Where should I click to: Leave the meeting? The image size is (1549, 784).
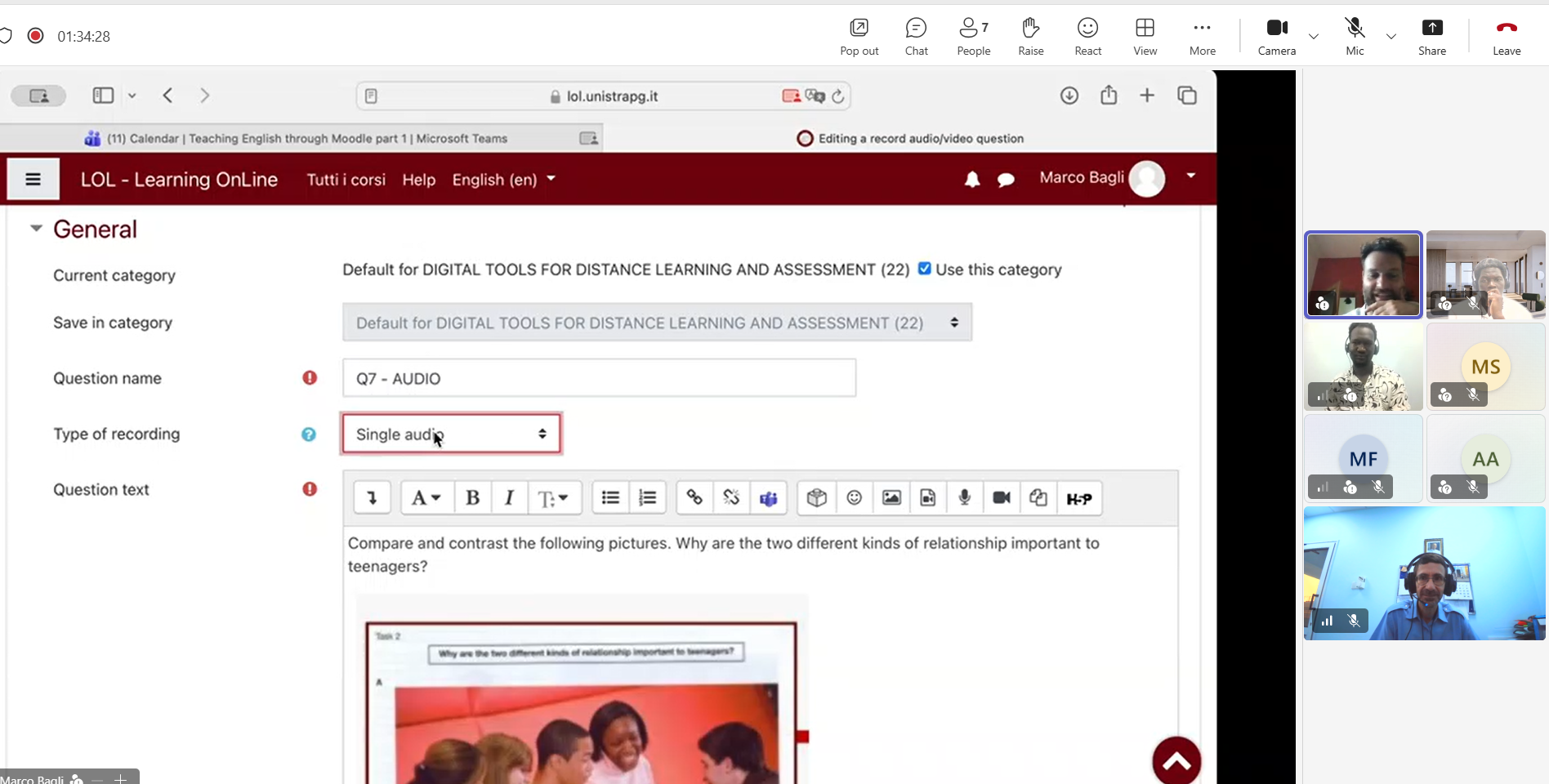(1507, 37)
